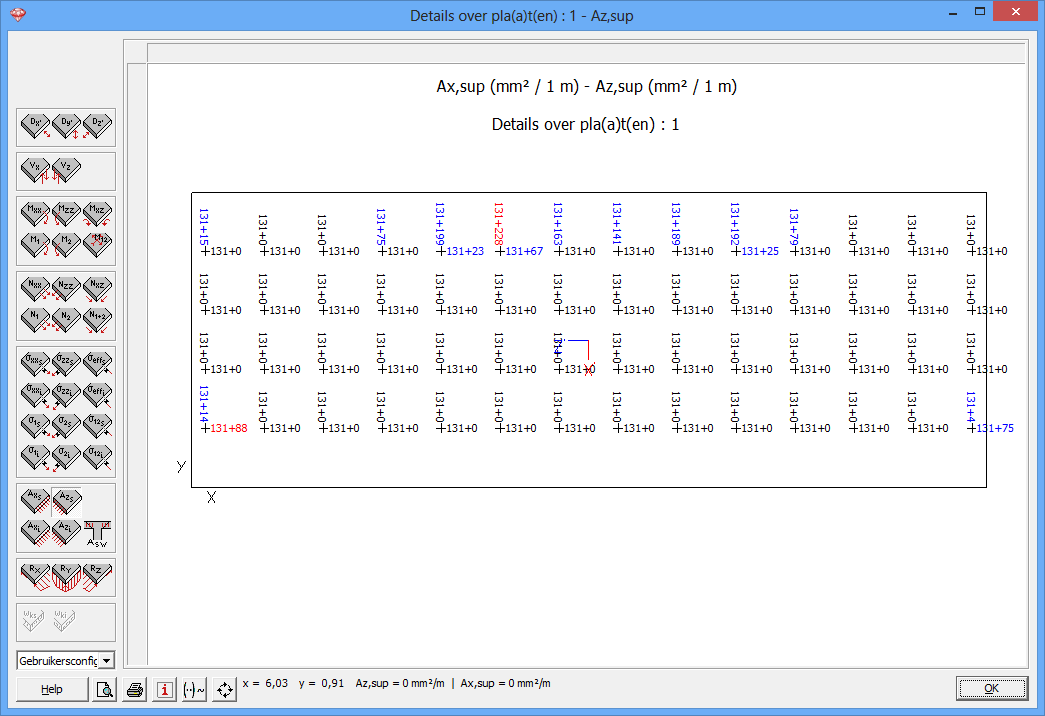Show the principal moment M1 icon
The width and height of the screenshot is (1045, 716).
[x=35, y=245]
